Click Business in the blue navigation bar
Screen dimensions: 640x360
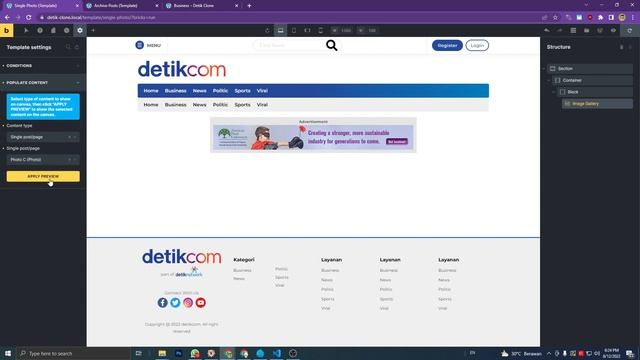point(176,91)
